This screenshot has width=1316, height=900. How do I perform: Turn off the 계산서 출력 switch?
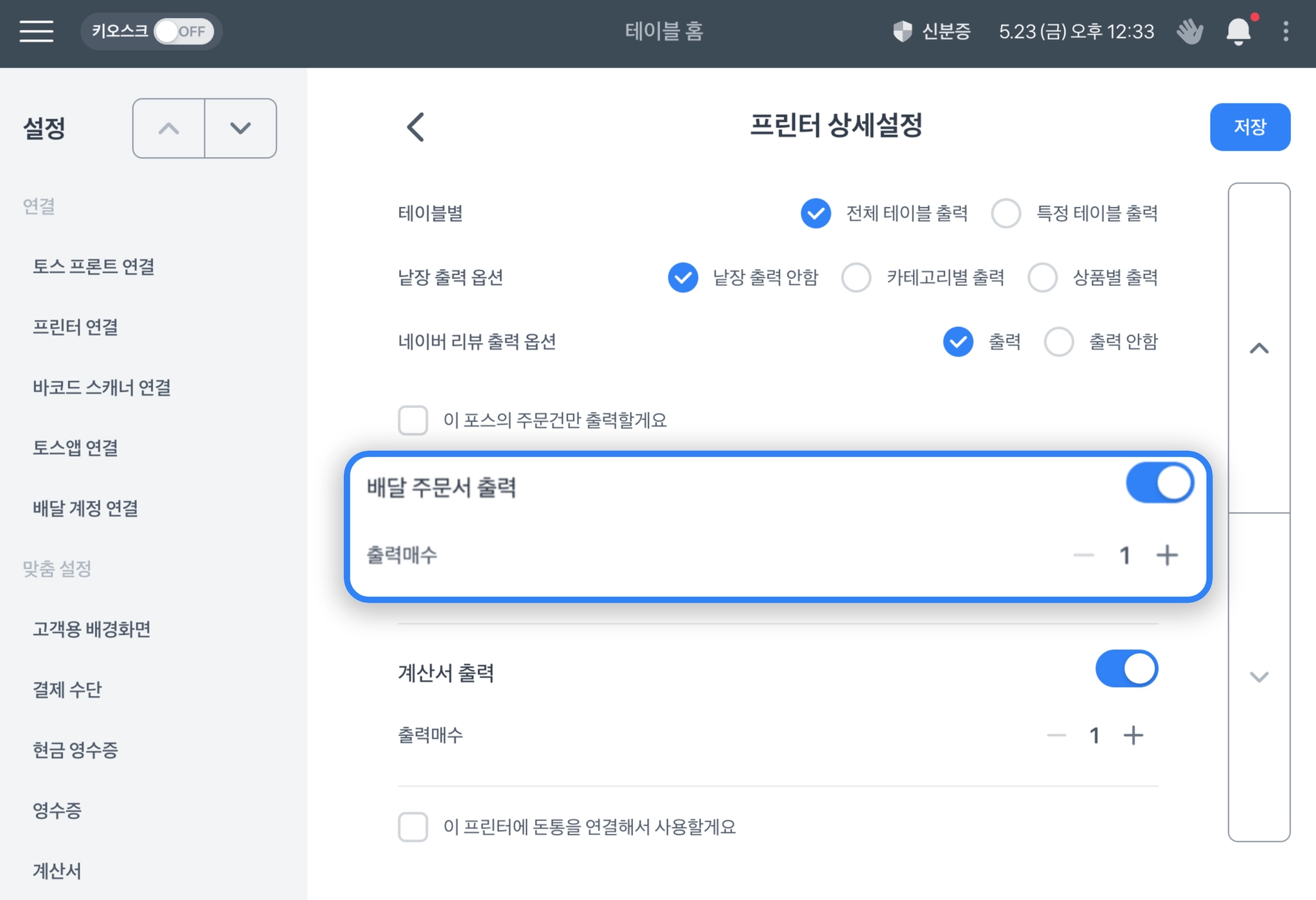(1126, 669)
